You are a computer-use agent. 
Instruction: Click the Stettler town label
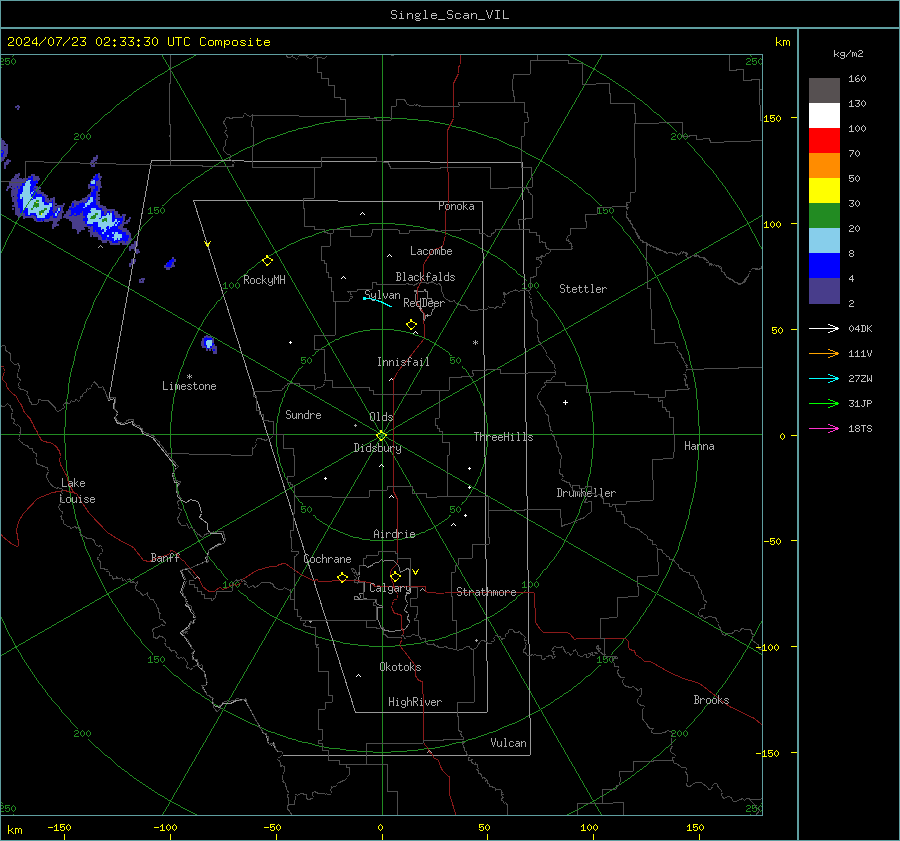(583, 289)
